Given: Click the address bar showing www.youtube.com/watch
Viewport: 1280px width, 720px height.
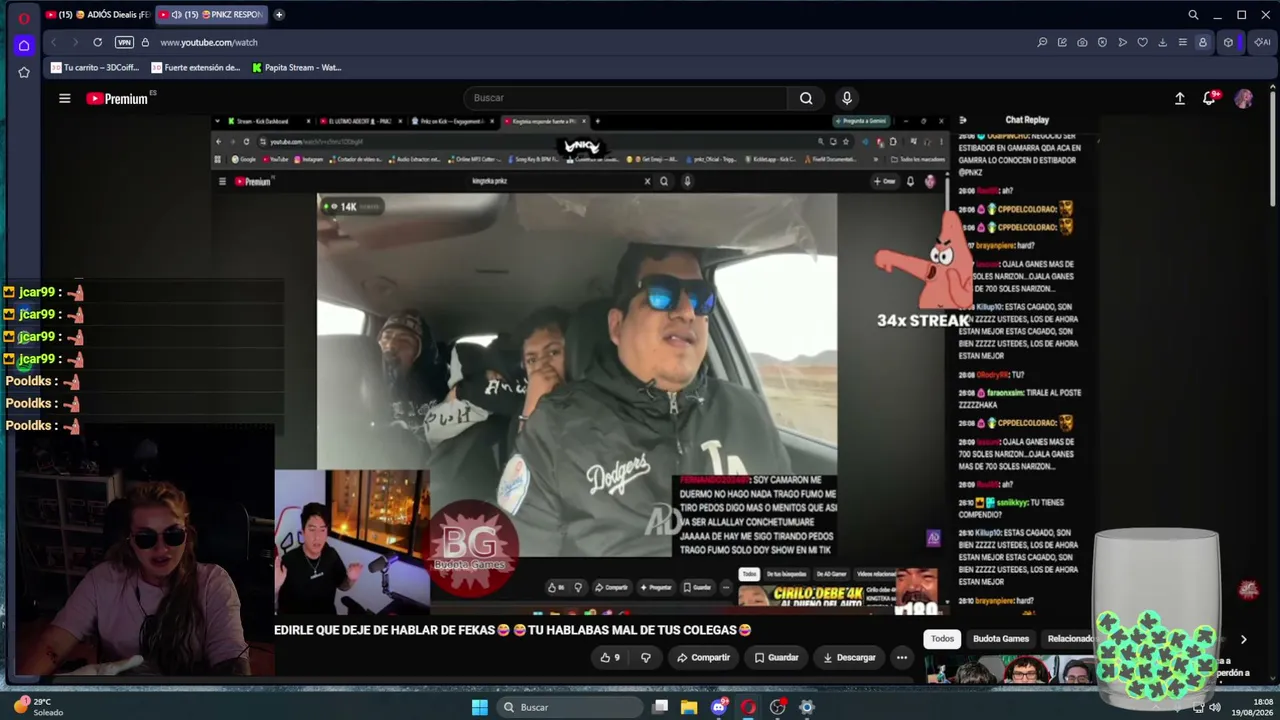Looking at the screenshot, I should pos(209,42).
